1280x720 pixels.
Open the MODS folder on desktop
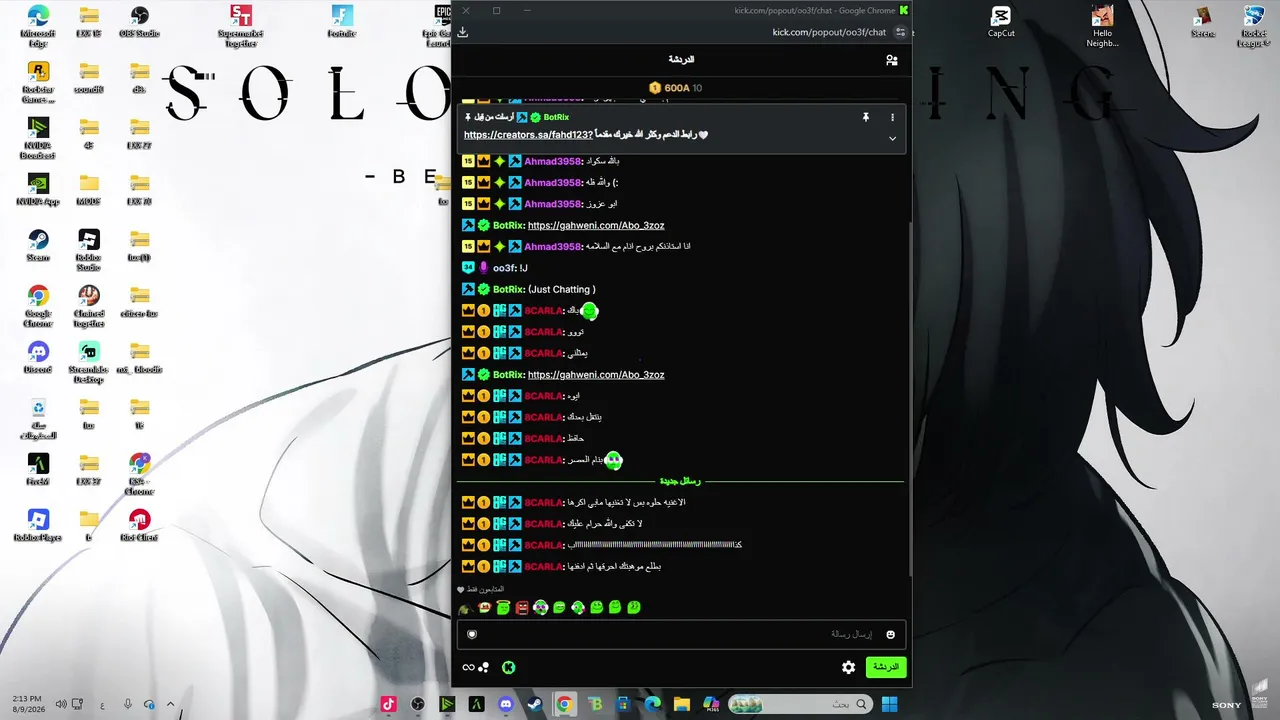(x=89, y=190)
